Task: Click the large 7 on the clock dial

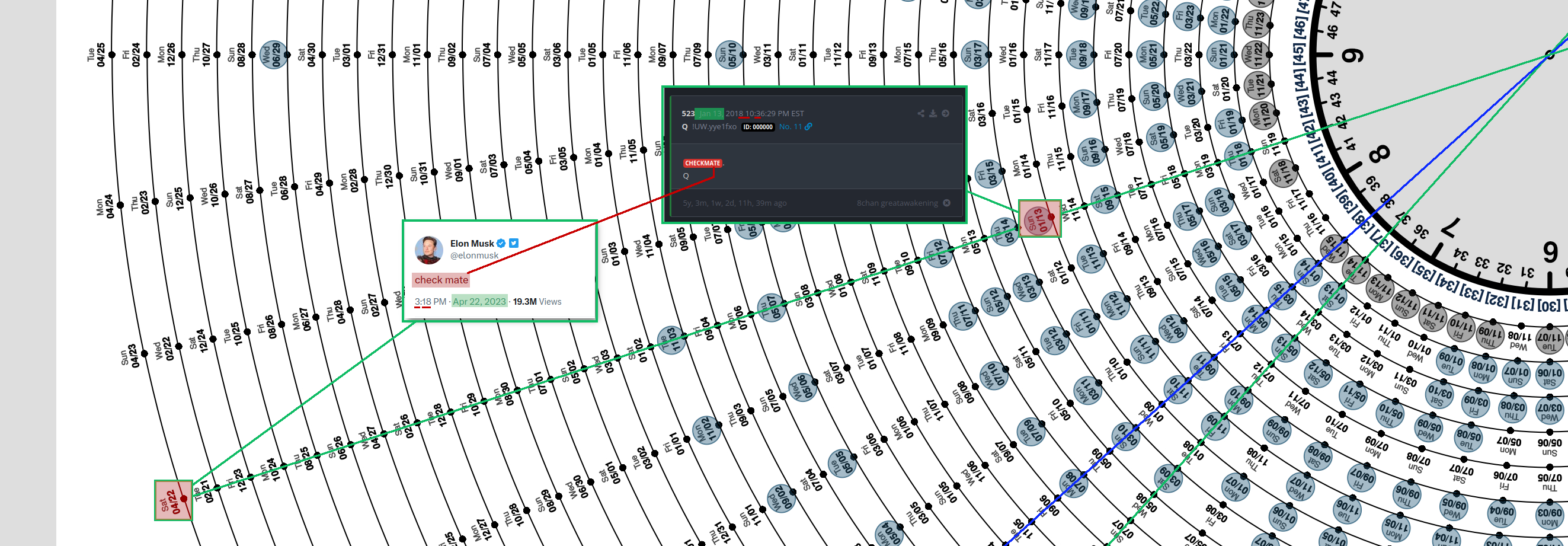Action: click(1451, 228)
